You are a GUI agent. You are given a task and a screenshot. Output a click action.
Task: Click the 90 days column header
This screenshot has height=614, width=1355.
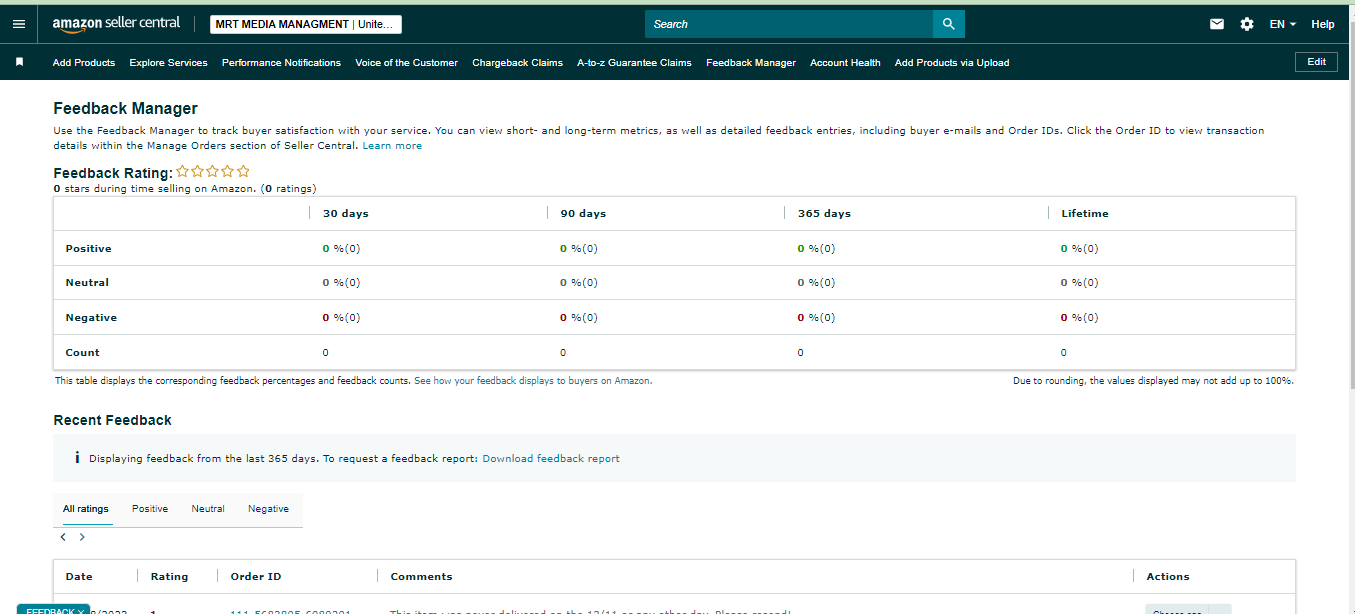(583, 213)
